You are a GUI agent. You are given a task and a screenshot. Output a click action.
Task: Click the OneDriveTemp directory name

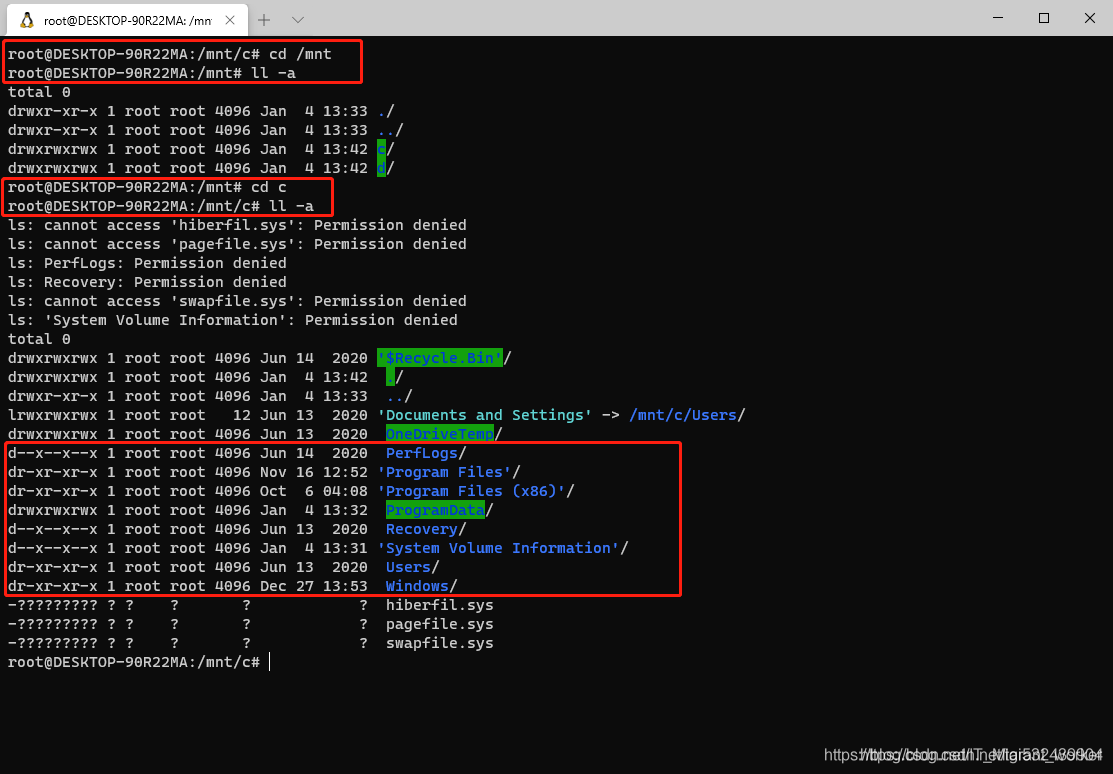click(x=440, y=434)
